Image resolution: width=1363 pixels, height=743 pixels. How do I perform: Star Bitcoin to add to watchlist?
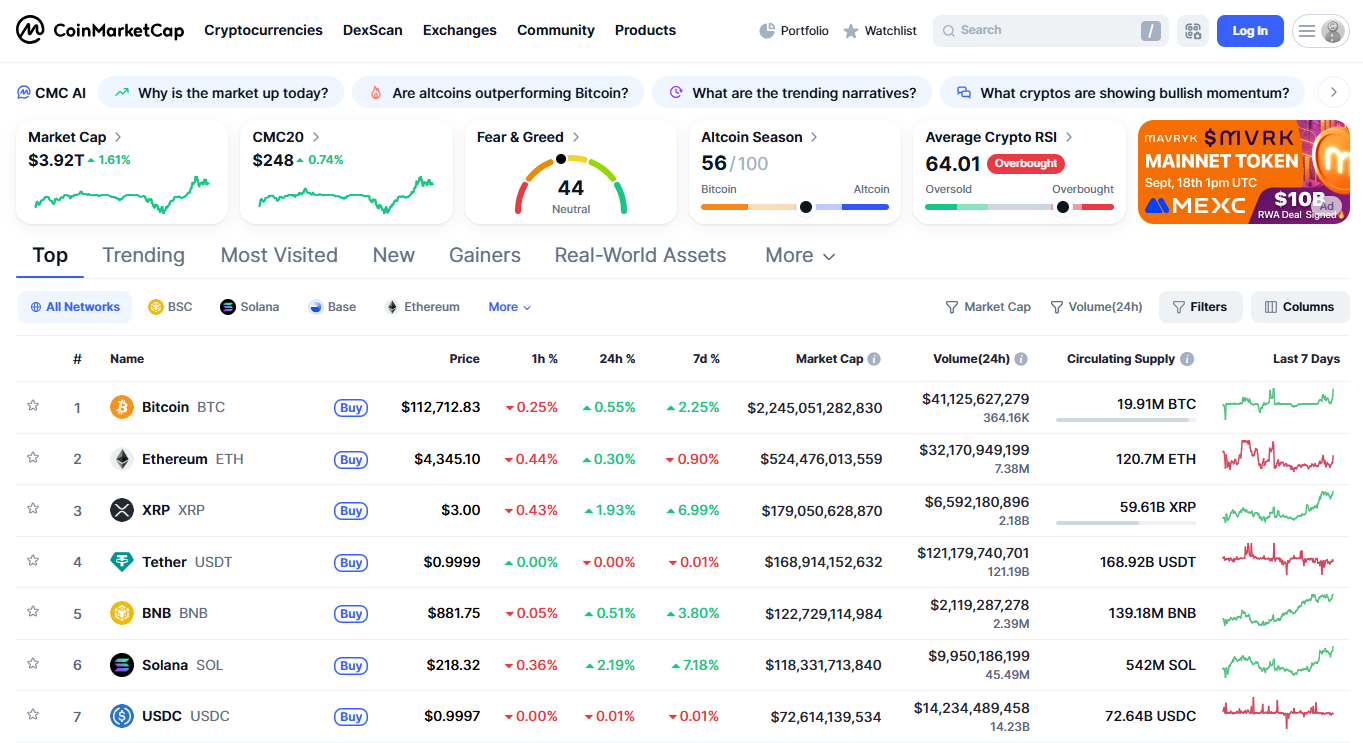pyautogui.click(x=33, y=405)
